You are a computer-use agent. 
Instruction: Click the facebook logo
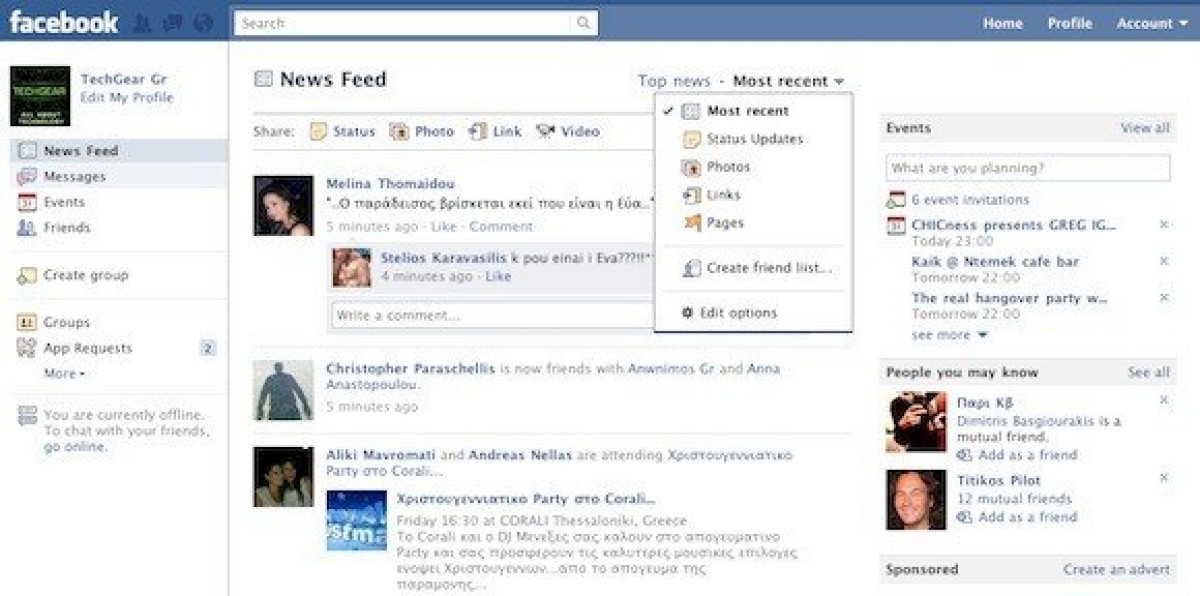(64, 22)
